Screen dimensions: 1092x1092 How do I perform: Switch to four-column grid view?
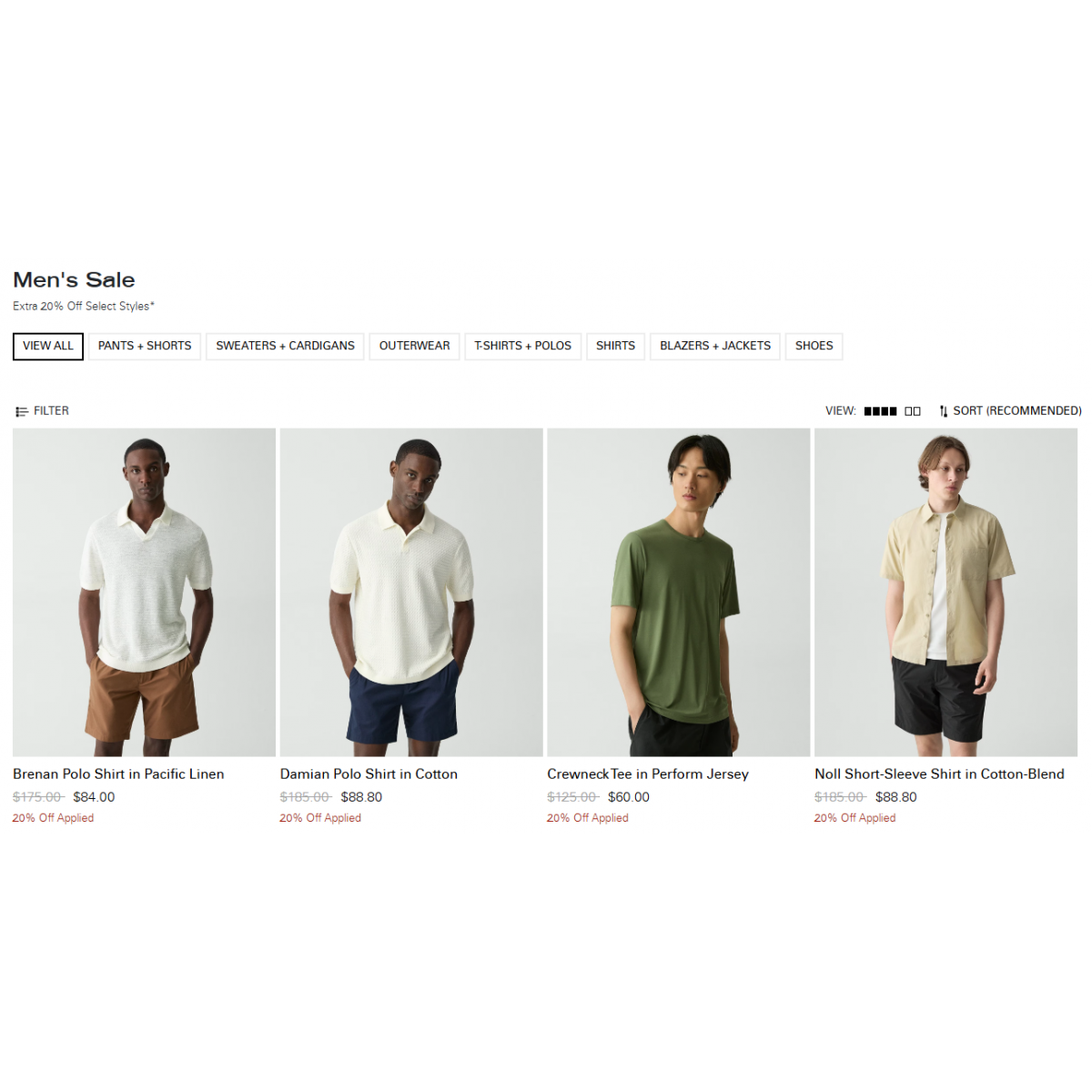coord(880,411)
